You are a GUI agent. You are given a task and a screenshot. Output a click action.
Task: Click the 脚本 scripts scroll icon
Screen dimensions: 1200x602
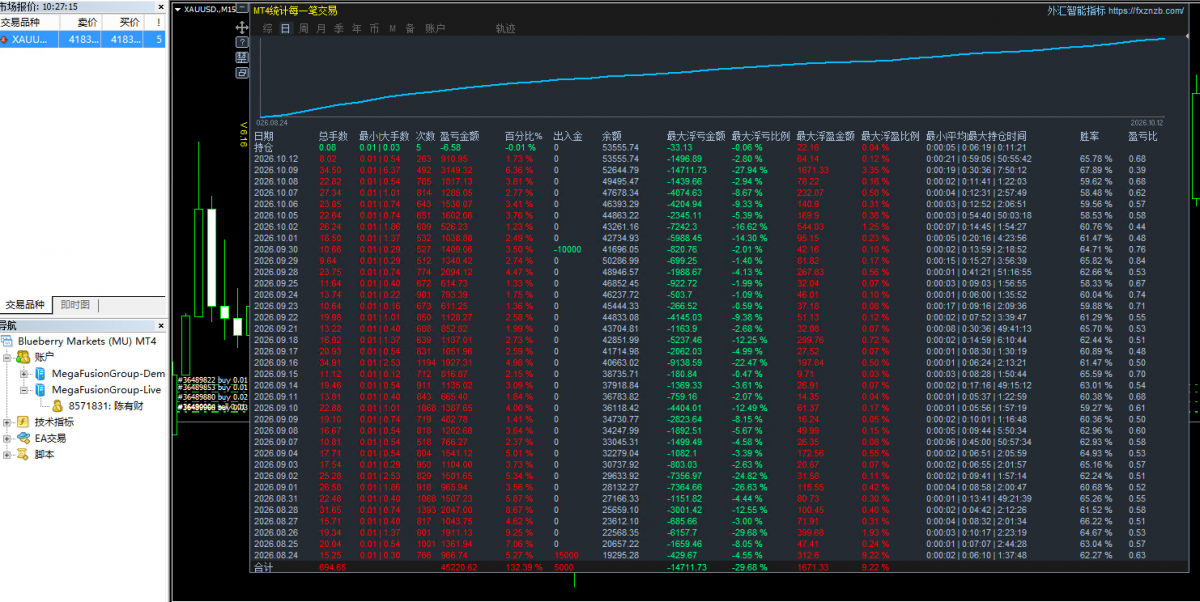pos(25,454)
